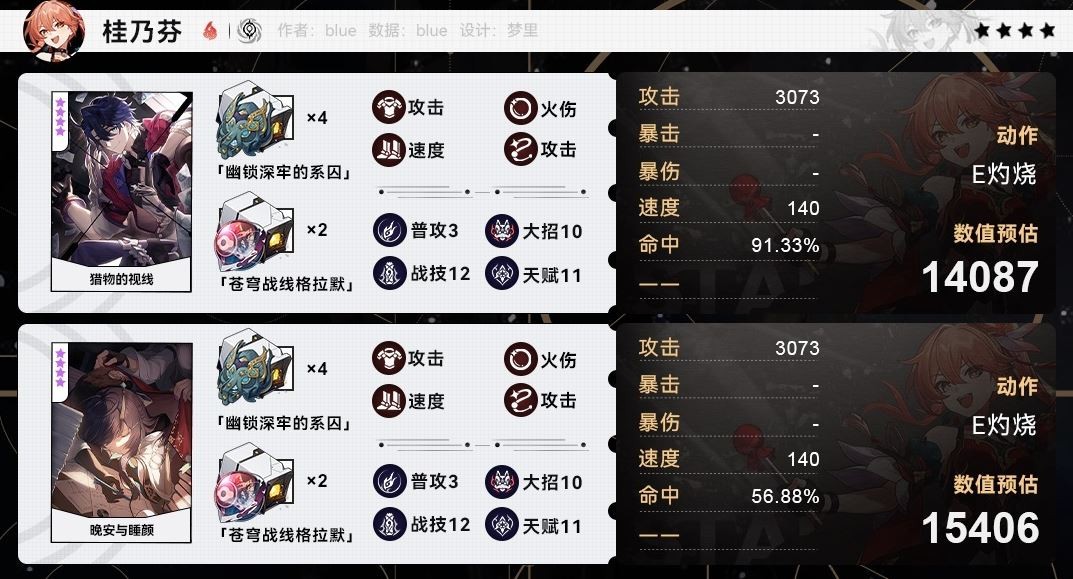The image size is (1073, 579).
Task: Click the 战技12 icon in bottom build
Action: [x=390, y=525]
